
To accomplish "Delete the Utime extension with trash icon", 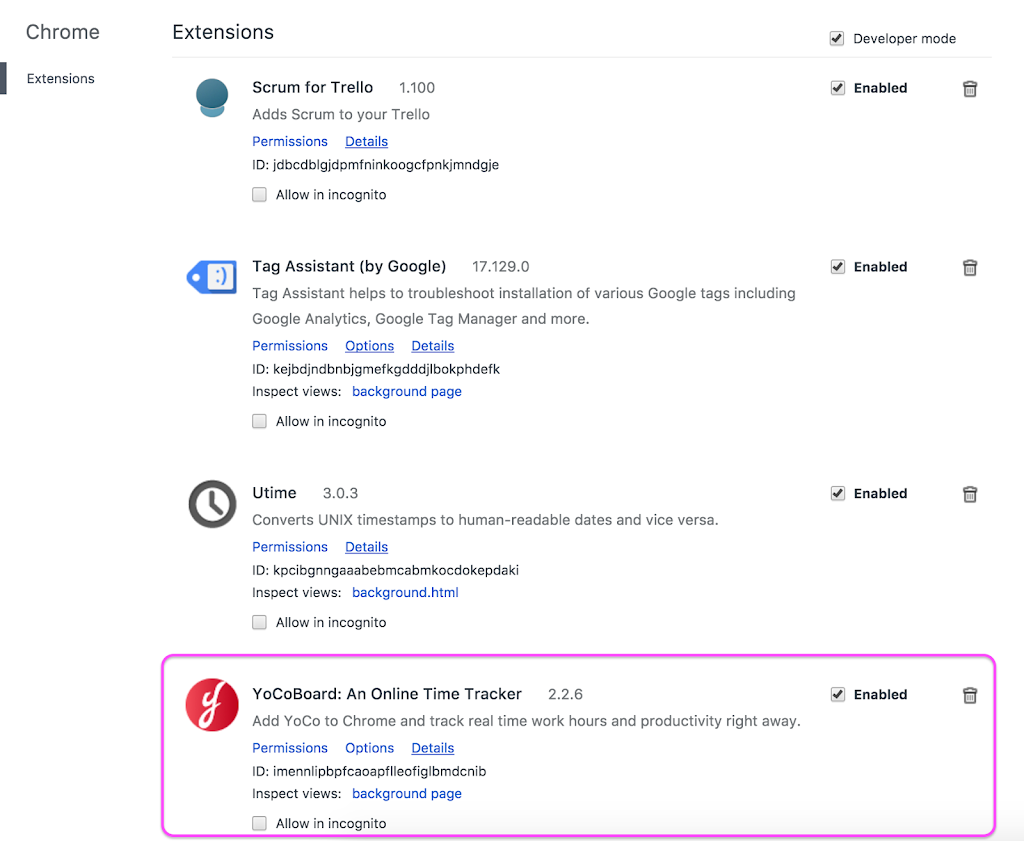I will tap(970, 494).
